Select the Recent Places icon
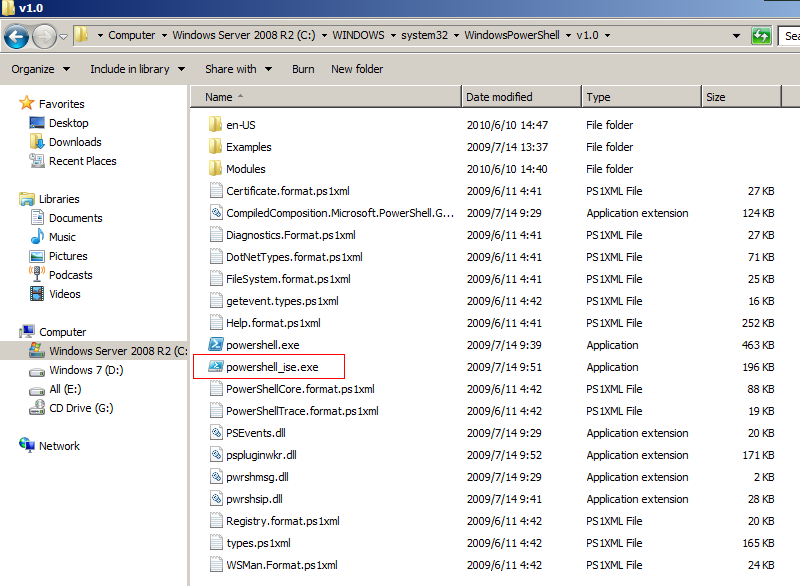Viewport: 800px width, 586px height. pyautogui.click(x=37, y=161)
